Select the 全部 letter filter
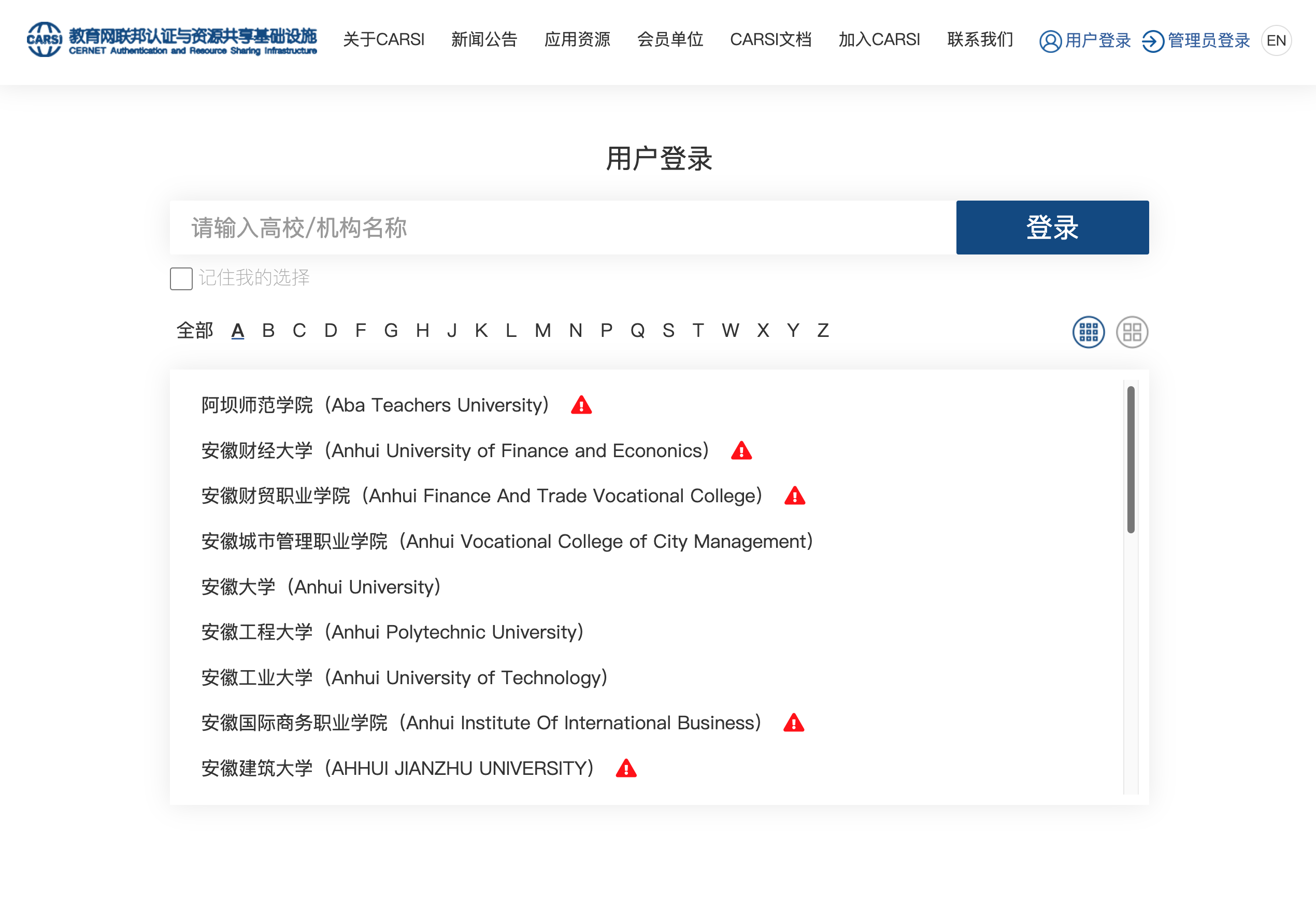 tap(195, 330)
